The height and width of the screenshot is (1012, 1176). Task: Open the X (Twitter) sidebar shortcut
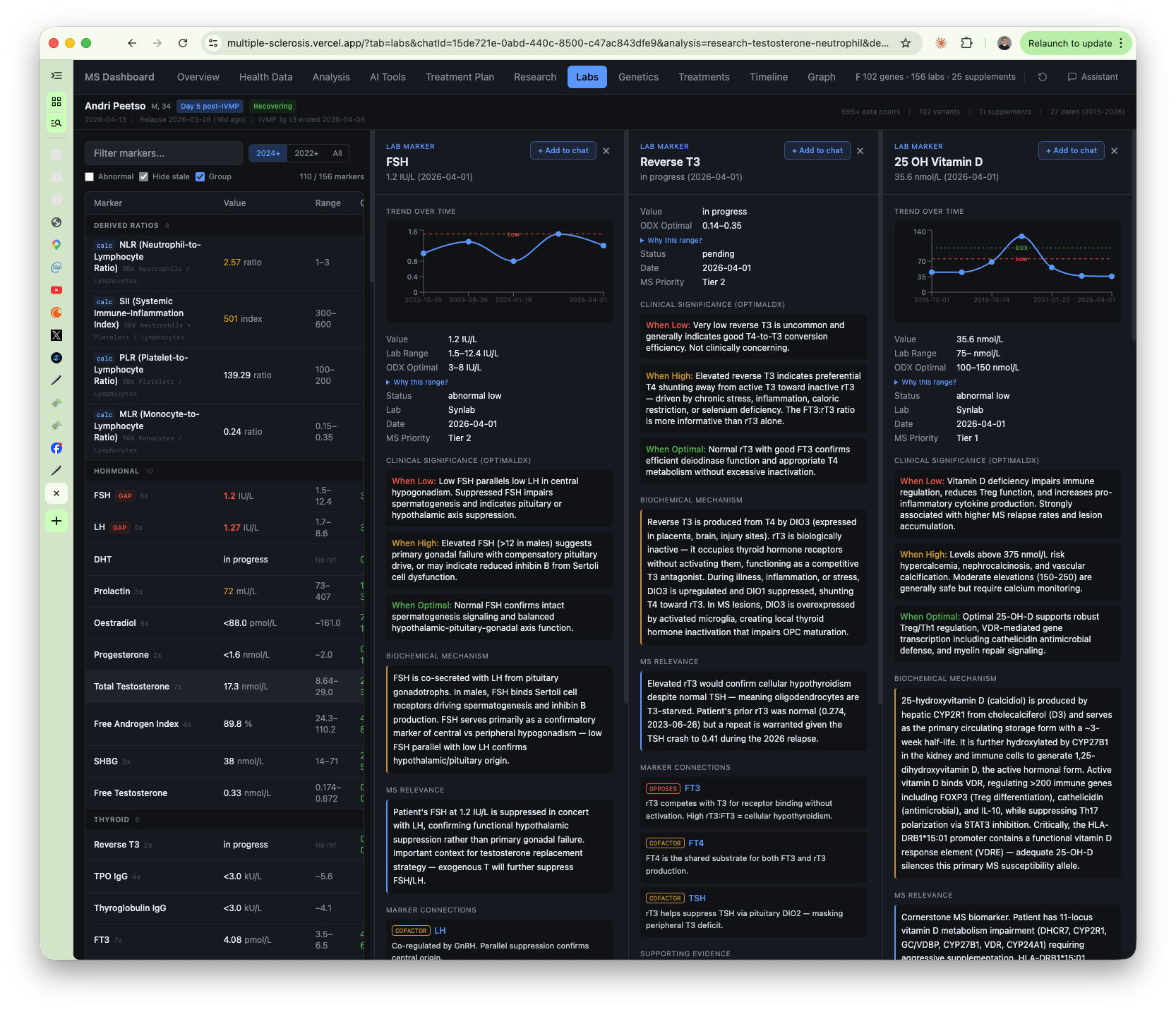pos(56,335)
